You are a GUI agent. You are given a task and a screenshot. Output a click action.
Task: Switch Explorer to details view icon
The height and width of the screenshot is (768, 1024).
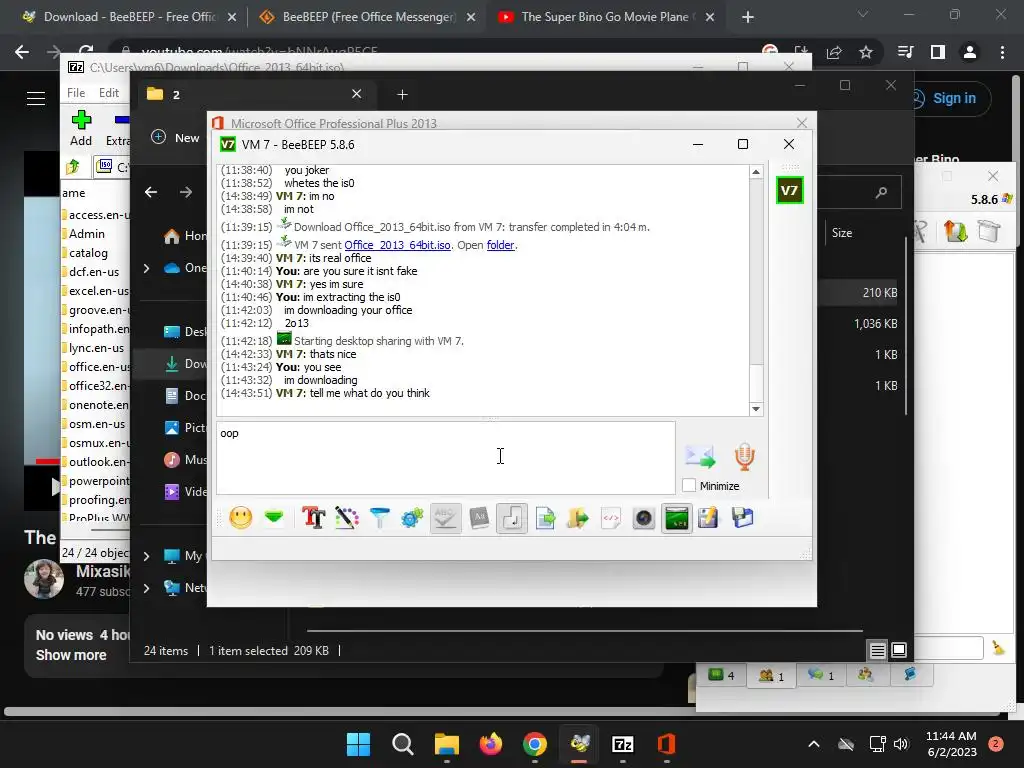coord(877,650)
